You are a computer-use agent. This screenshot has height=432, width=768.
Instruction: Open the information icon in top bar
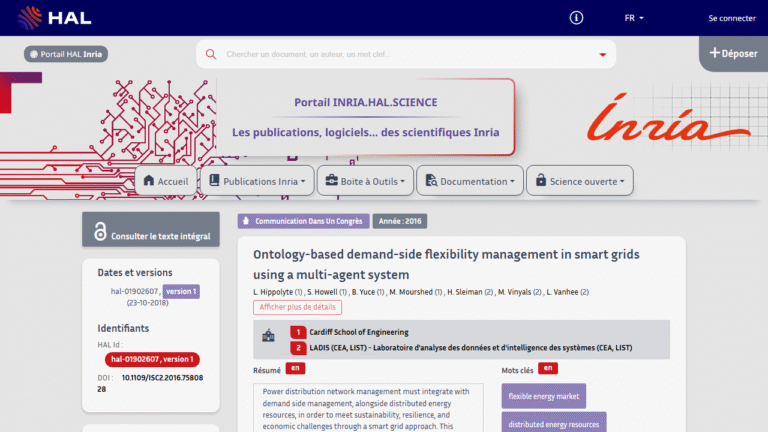(x=576, y=18)
